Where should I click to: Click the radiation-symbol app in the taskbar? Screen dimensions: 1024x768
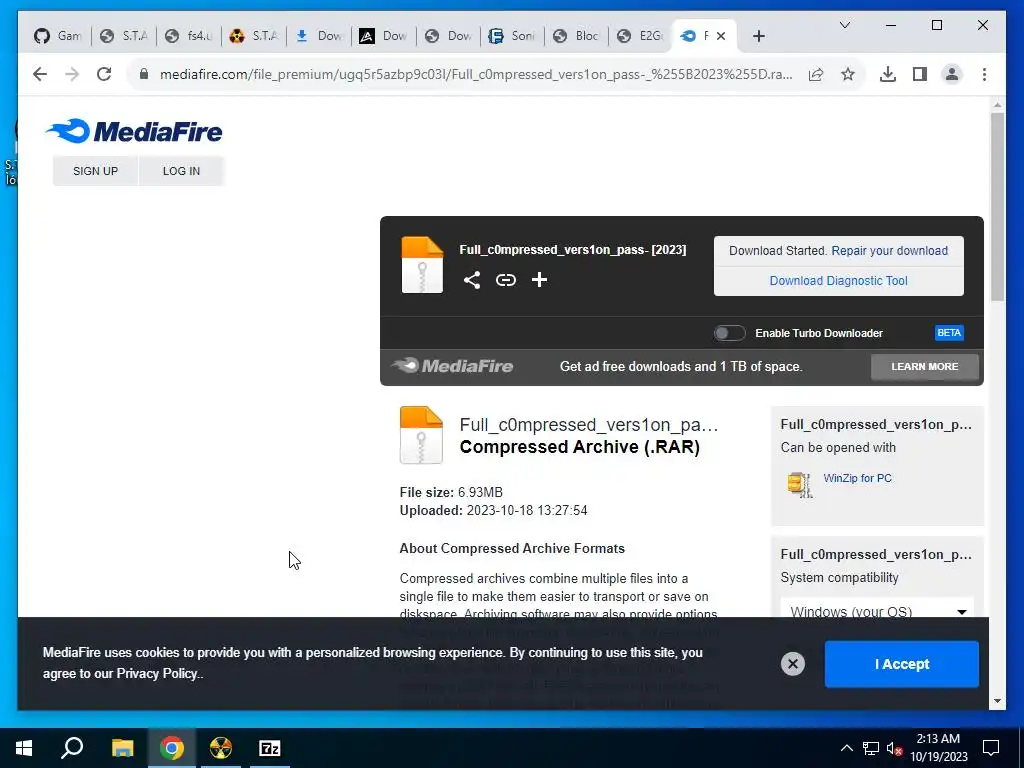point(221,748)
